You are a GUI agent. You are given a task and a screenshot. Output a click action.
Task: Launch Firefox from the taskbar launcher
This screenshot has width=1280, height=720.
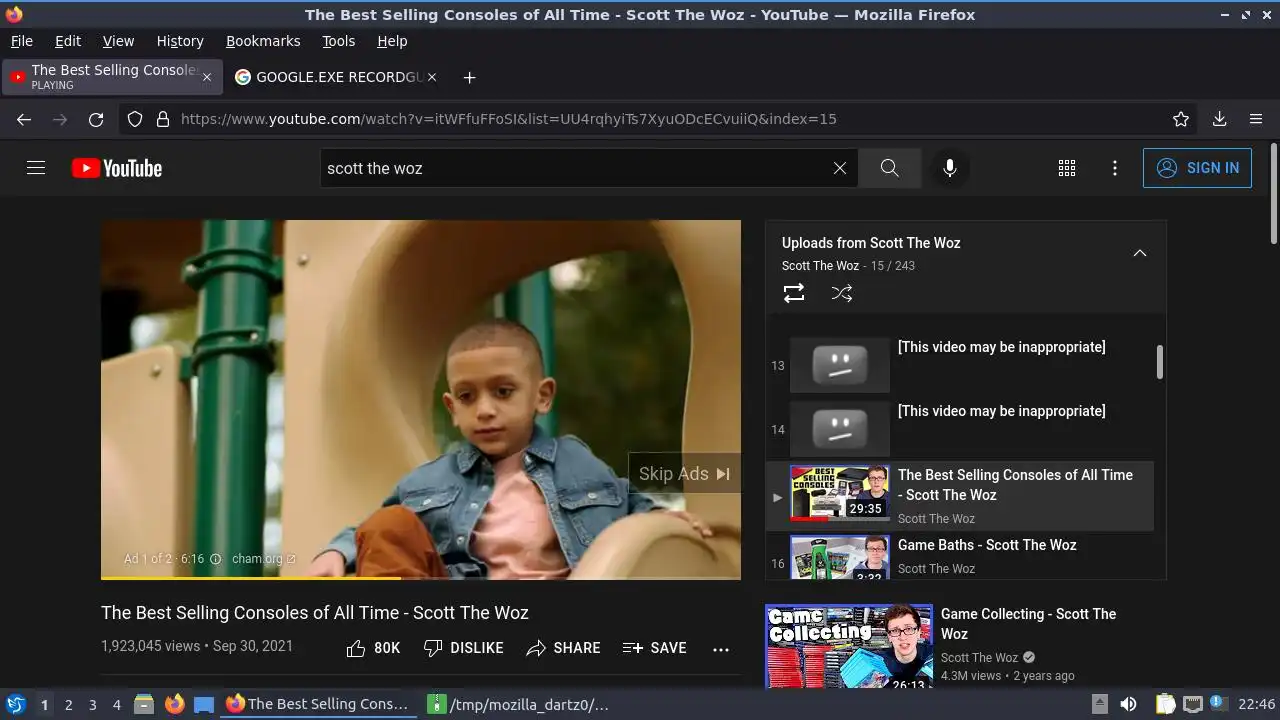pos(174,704)
